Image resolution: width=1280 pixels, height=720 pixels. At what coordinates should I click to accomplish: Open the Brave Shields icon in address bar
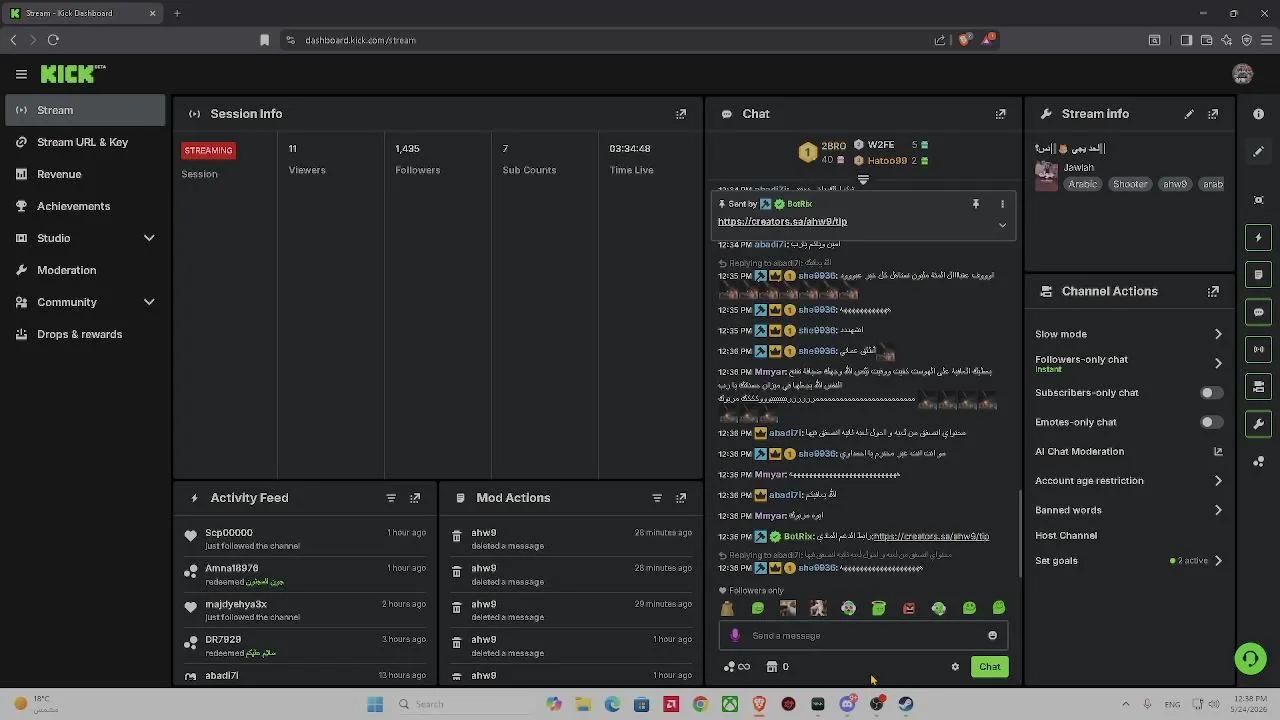click(964, 40)
